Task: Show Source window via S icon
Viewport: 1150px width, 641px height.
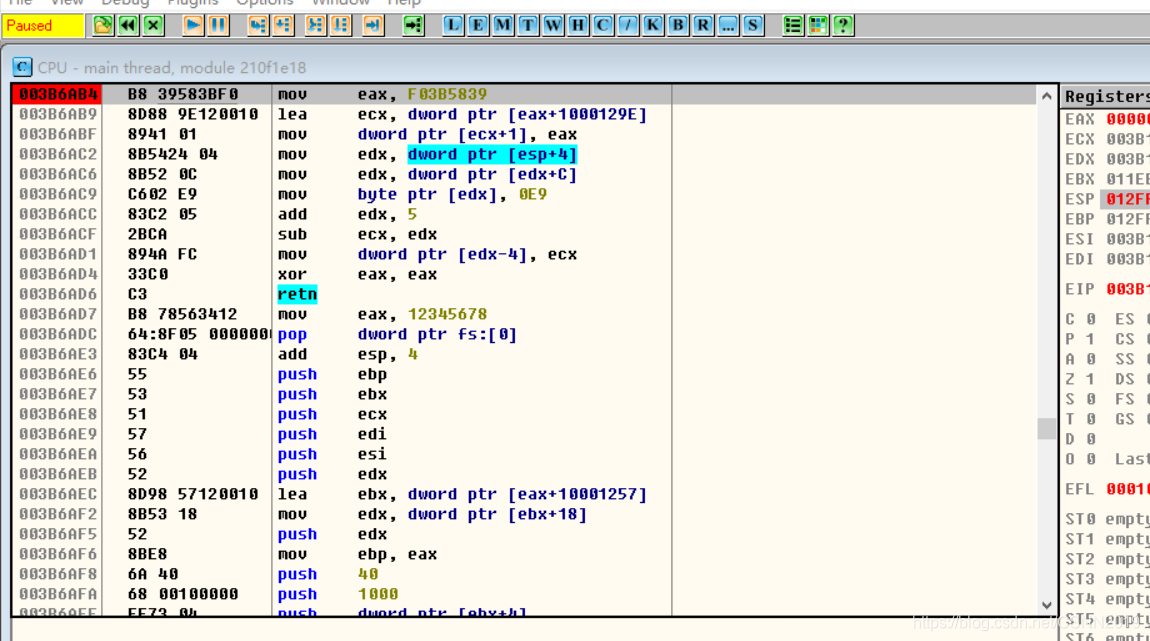Action: tap(752, 26)
